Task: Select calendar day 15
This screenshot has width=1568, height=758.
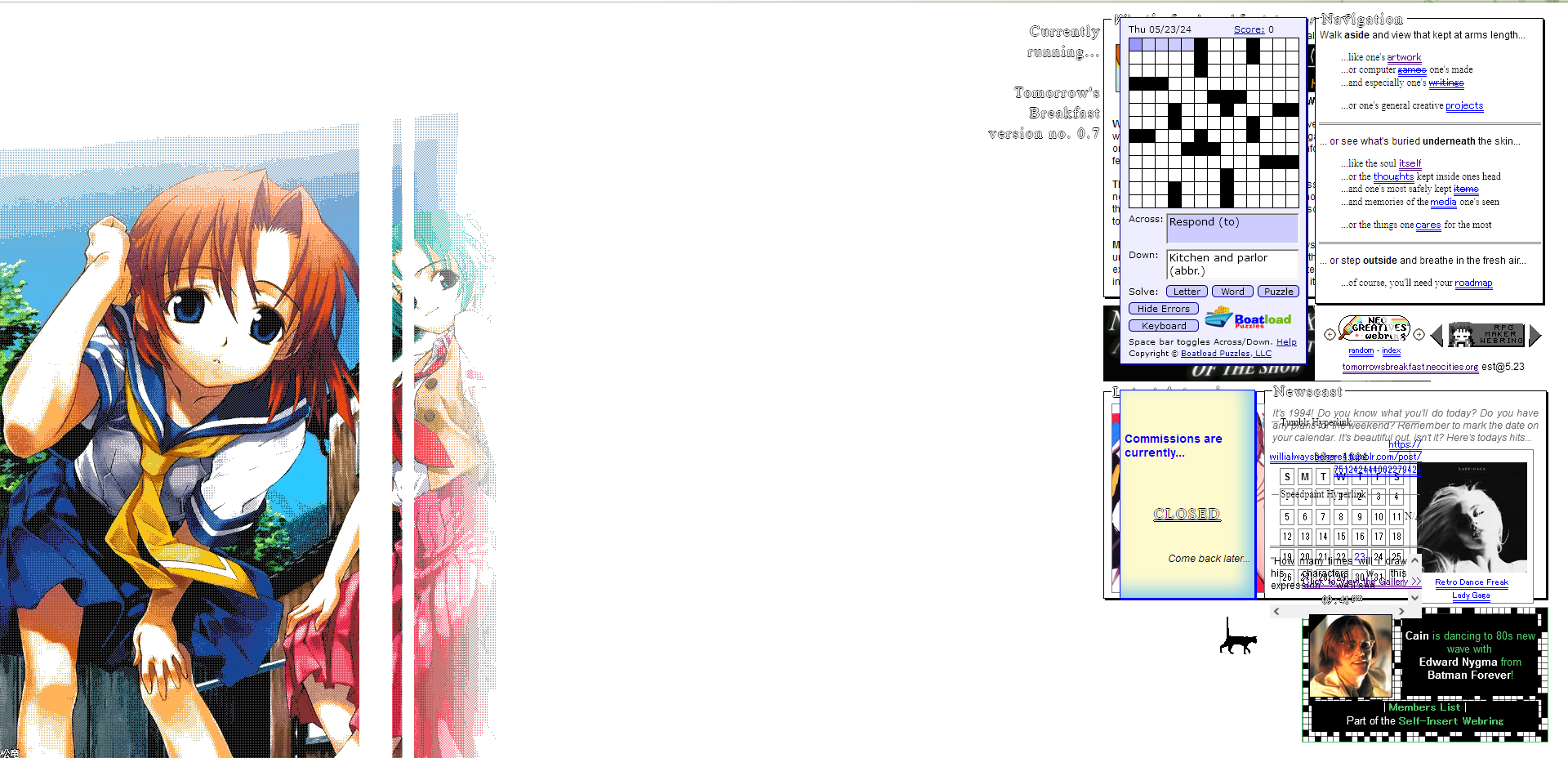Action: click(1341, 537)
